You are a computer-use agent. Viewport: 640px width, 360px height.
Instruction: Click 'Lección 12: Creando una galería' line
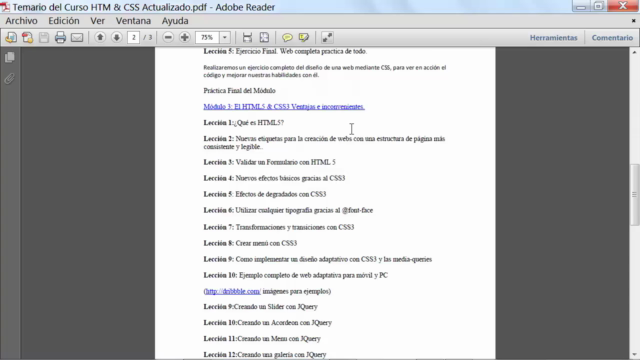tap(265, 354)
